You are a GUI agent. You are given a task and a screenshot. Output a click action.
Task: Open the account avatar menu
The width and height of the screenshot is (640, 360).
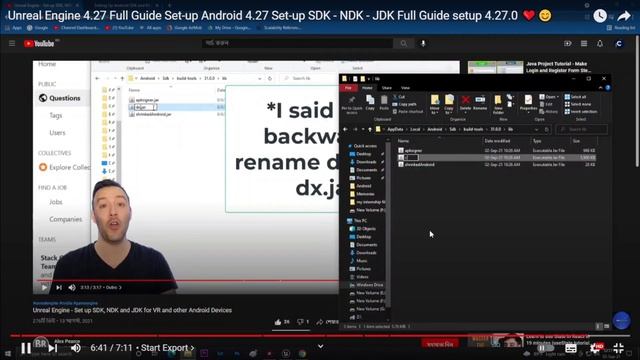click(x=619, y=43)
